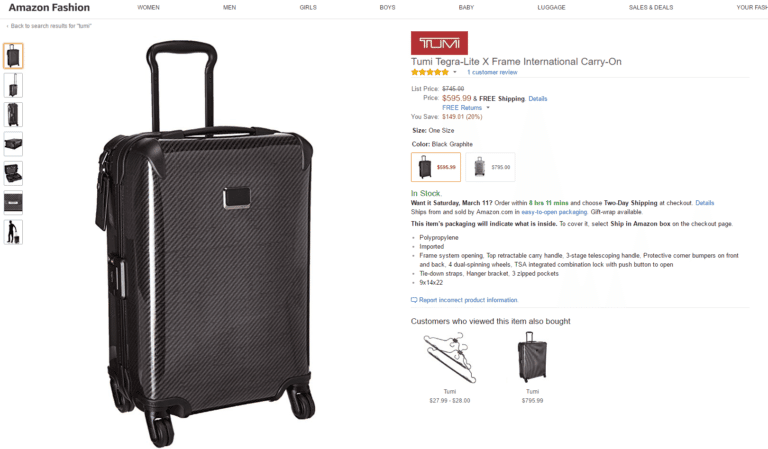Click the five-star rating icons

[x=430, y=72]
